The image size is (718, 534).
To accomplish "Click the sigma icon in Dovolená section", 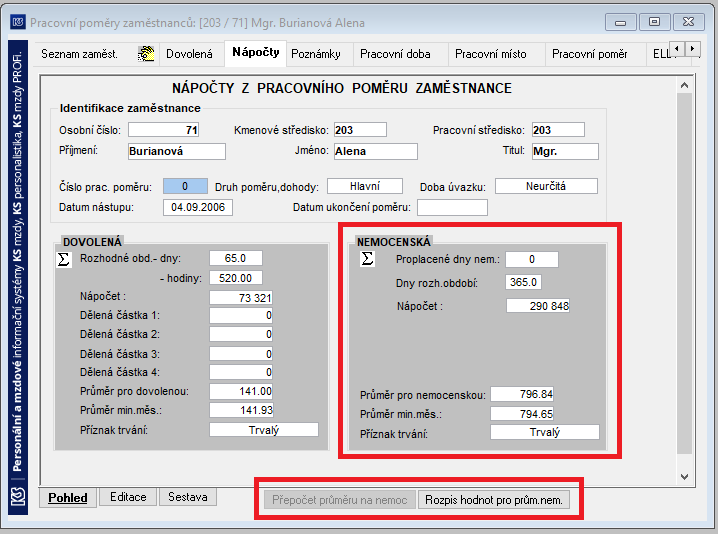I will click(64, 260).
